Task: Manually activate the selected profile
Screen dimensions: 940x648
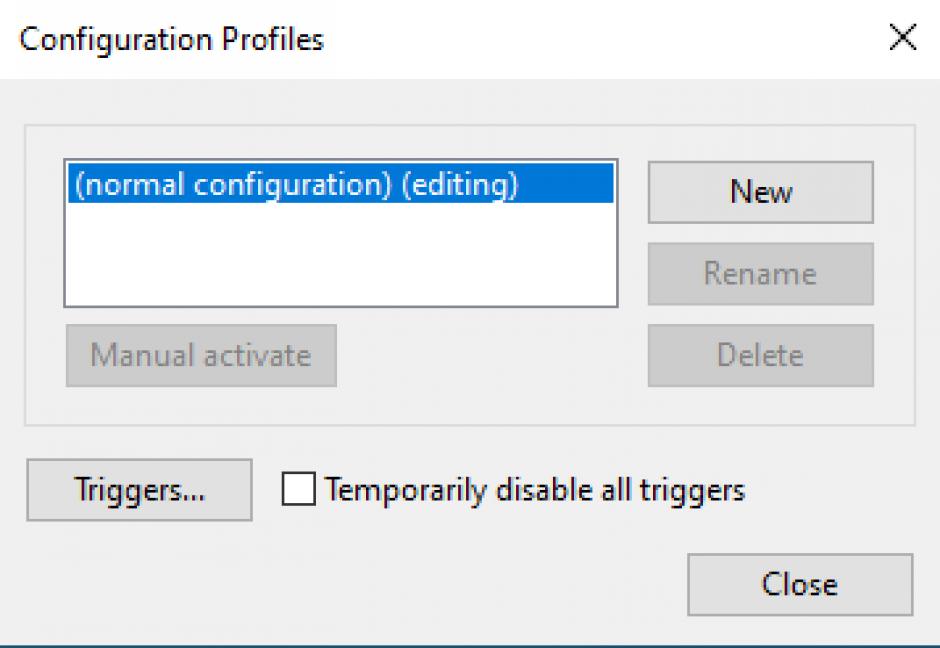Action: point(201,355)
